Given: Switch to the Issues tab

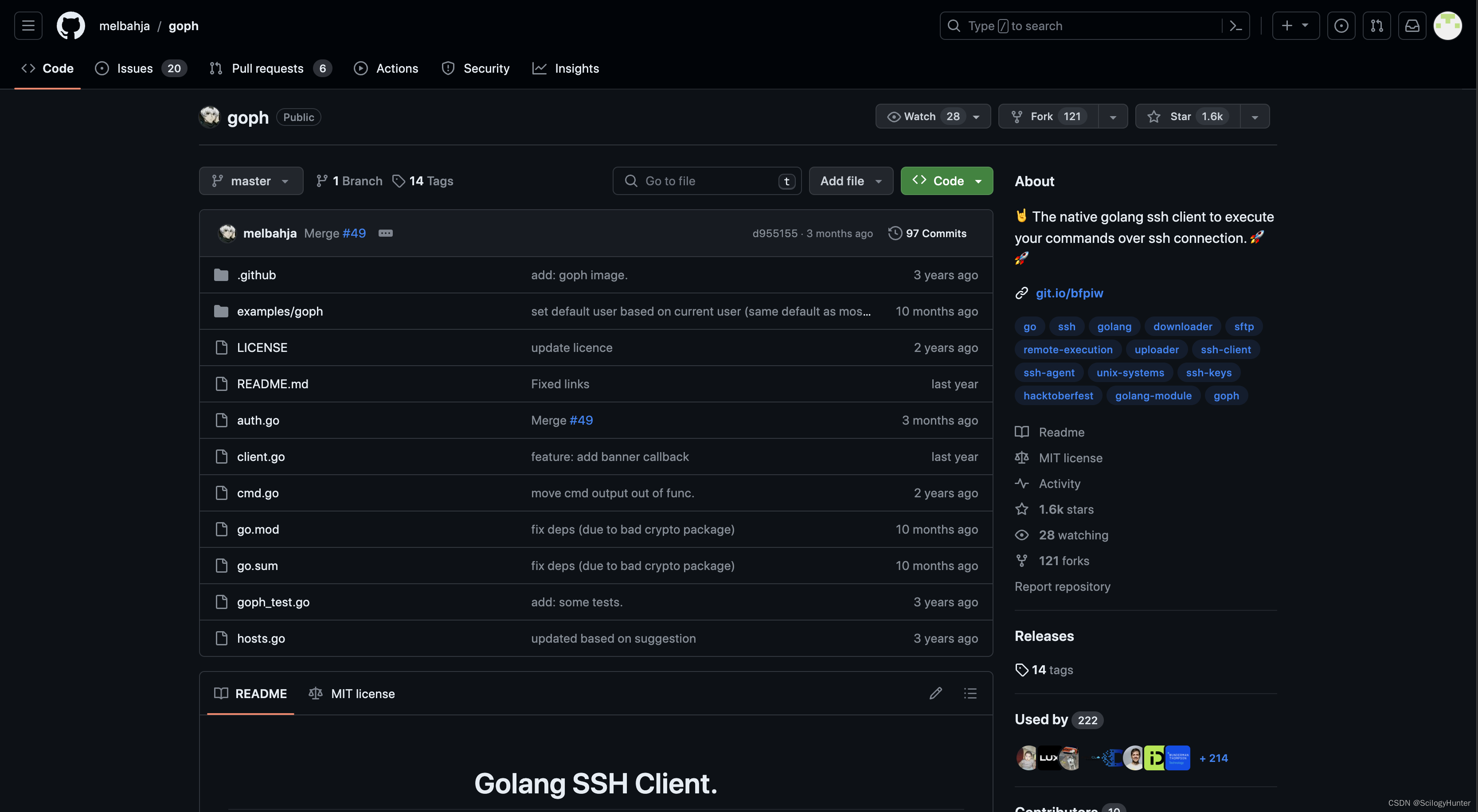Looking at the screenshot, I should coord(141,68).
